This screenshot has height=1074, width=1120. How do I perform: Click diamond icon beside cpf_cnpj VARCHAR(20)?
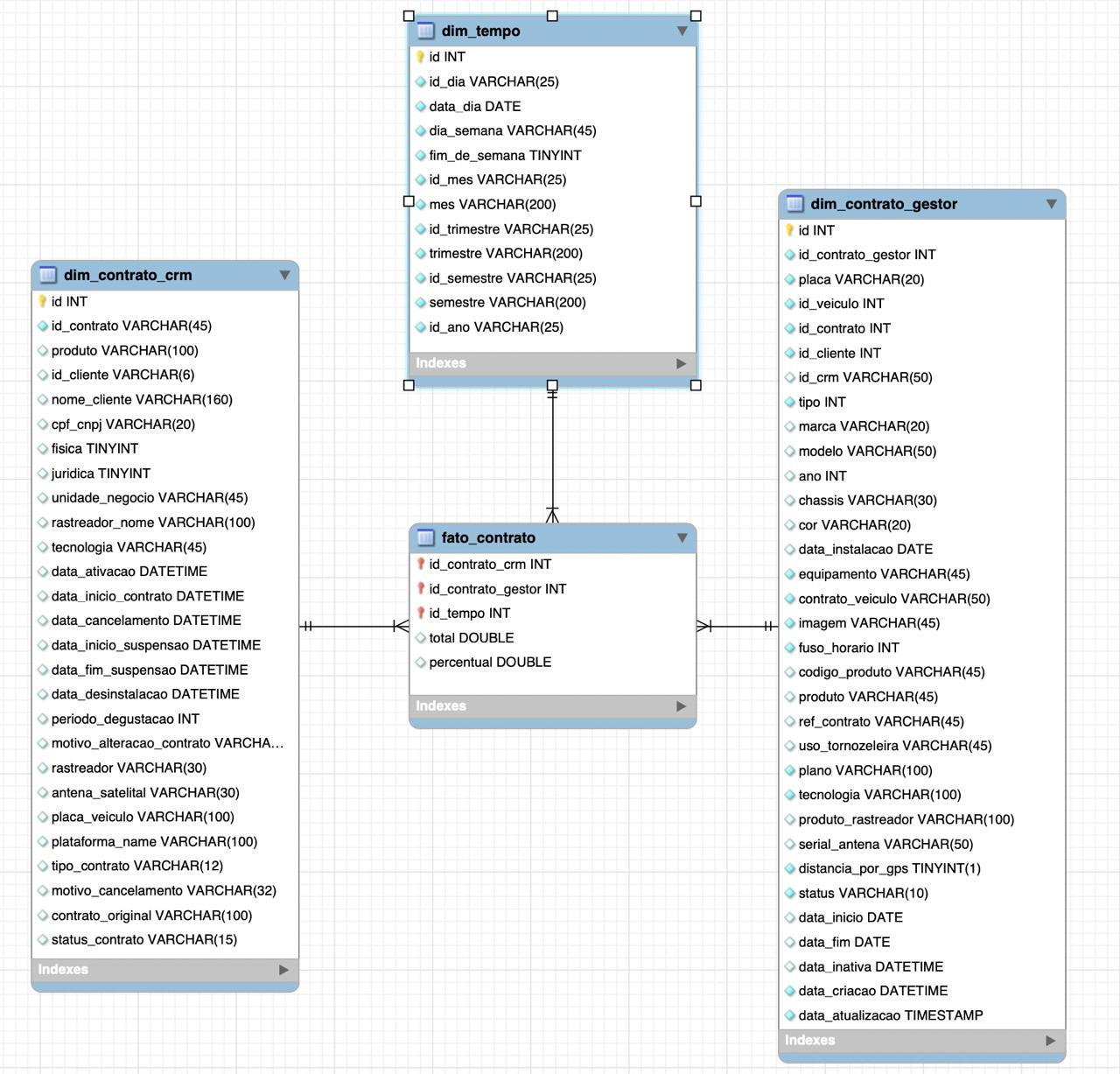43,425
